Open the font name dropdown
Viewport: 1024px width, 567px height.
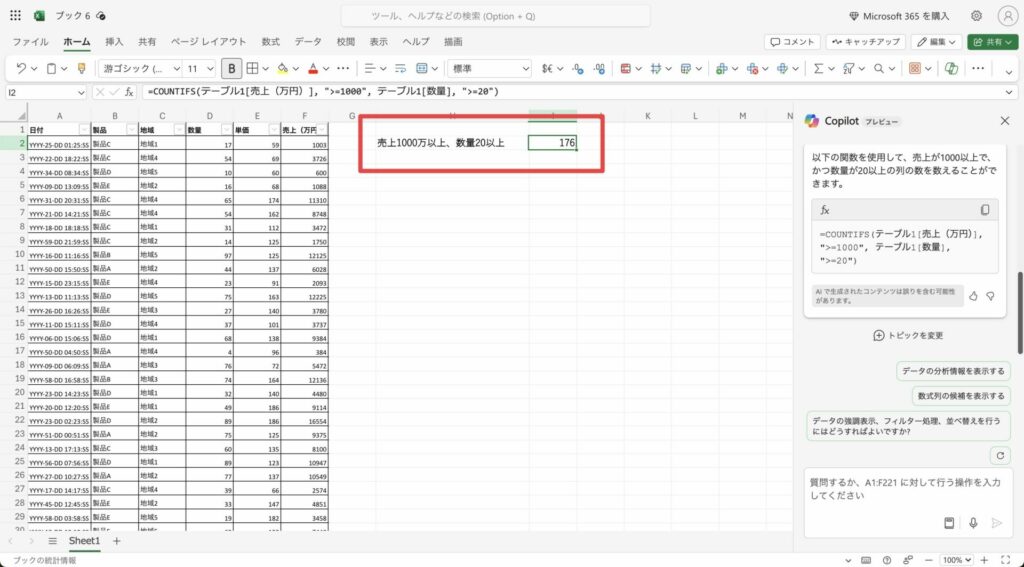click(x=139, y=69)
